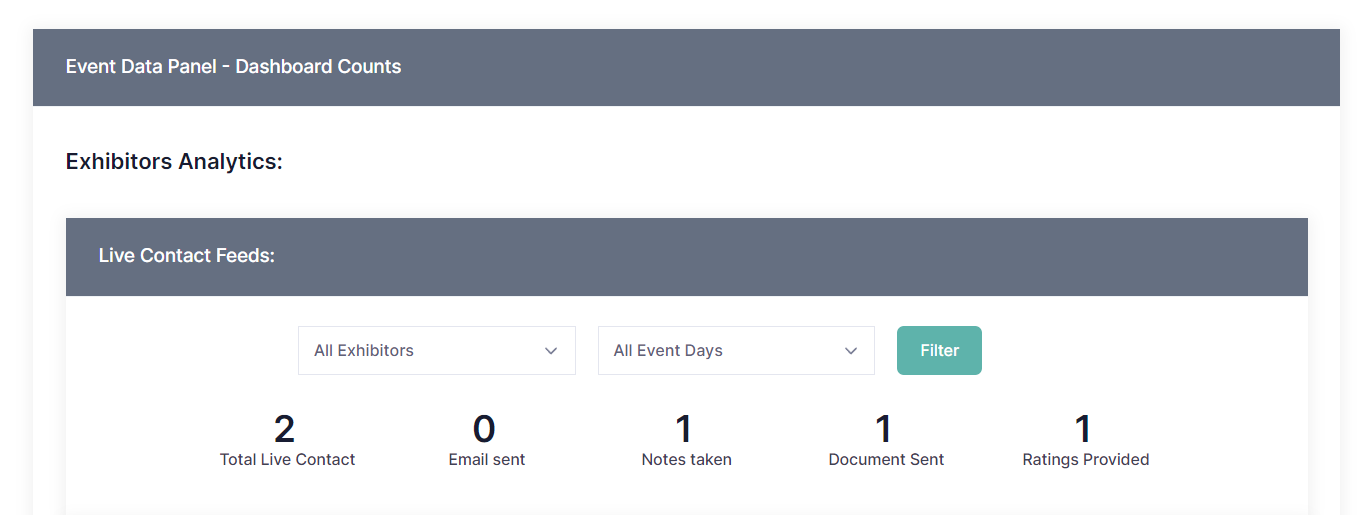This screenshot has height=515, width=1358.
Task: Expand the All Event Days dropdown
Action: [735, 351]
